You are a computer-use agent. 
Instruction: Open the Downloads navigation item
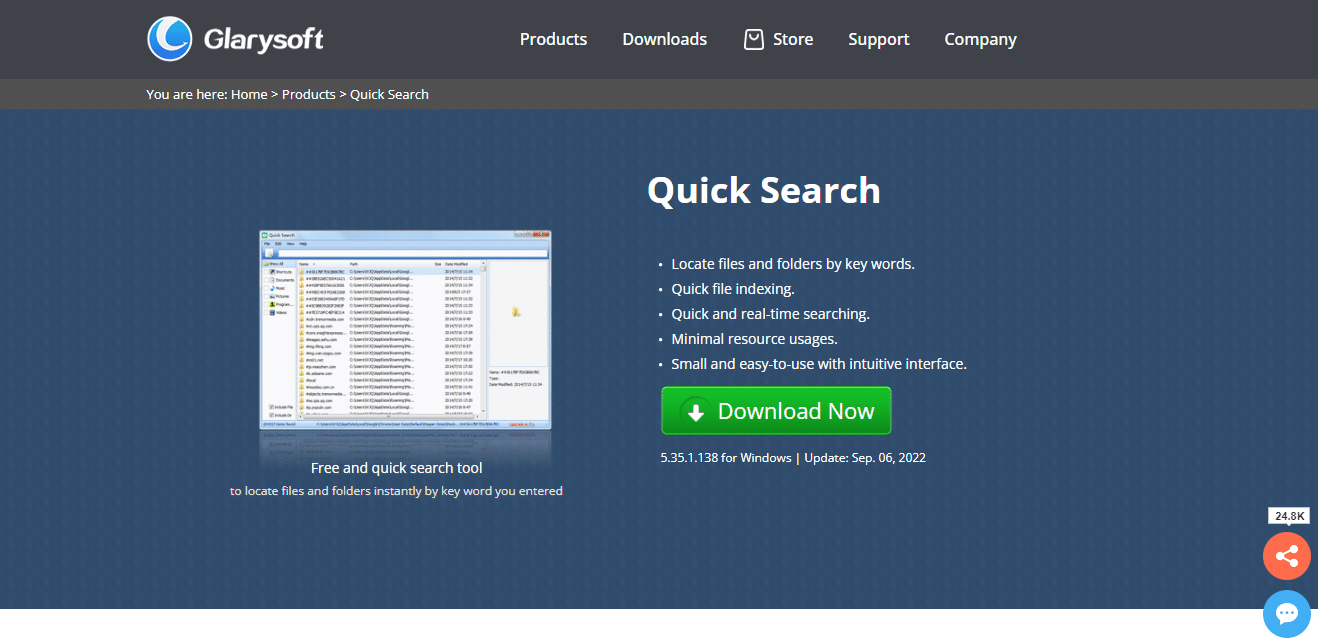coord(664,39)
